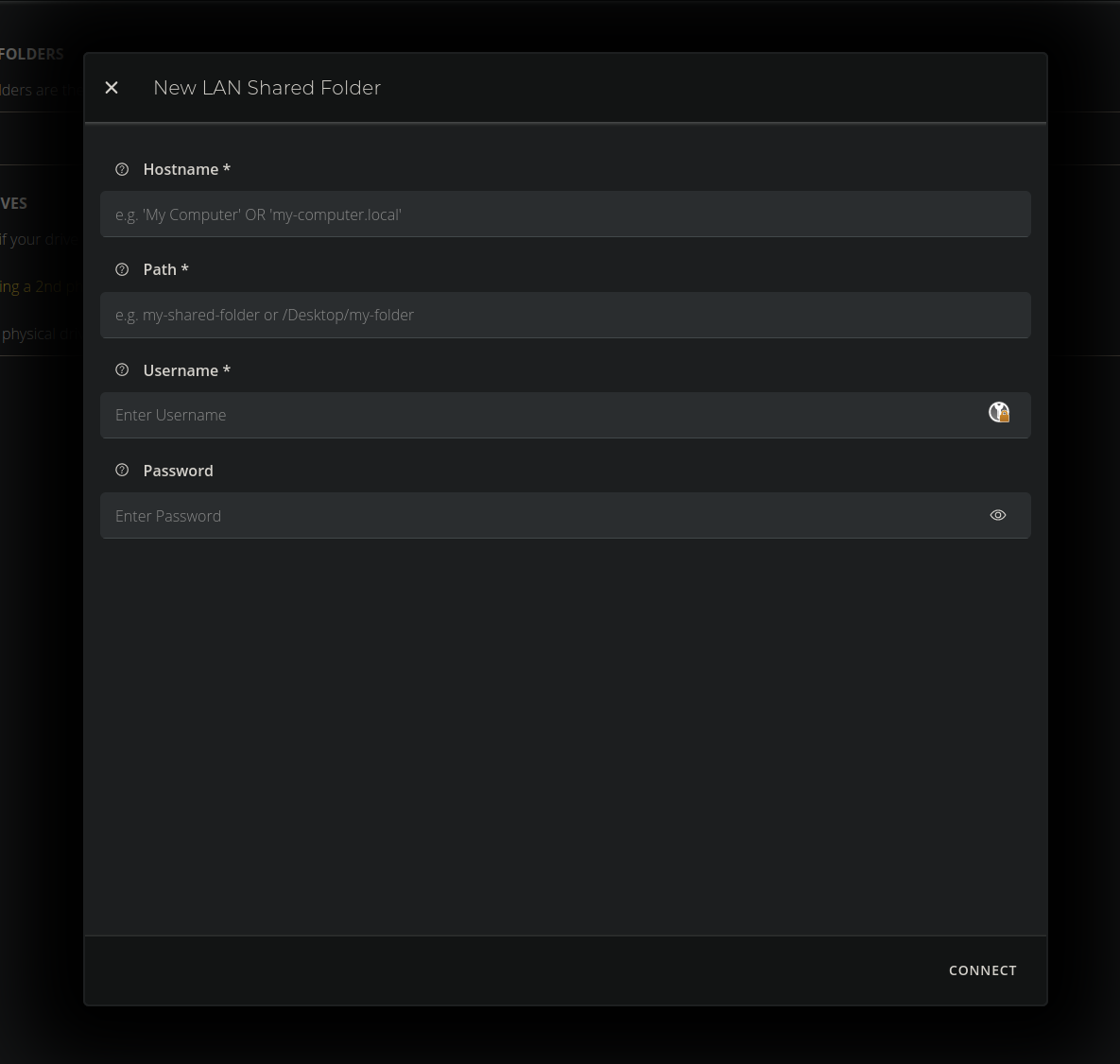Toggle password visibility with the eye icon
The width and height of the screenshot is (1120, 1064).
click(998, 515)
